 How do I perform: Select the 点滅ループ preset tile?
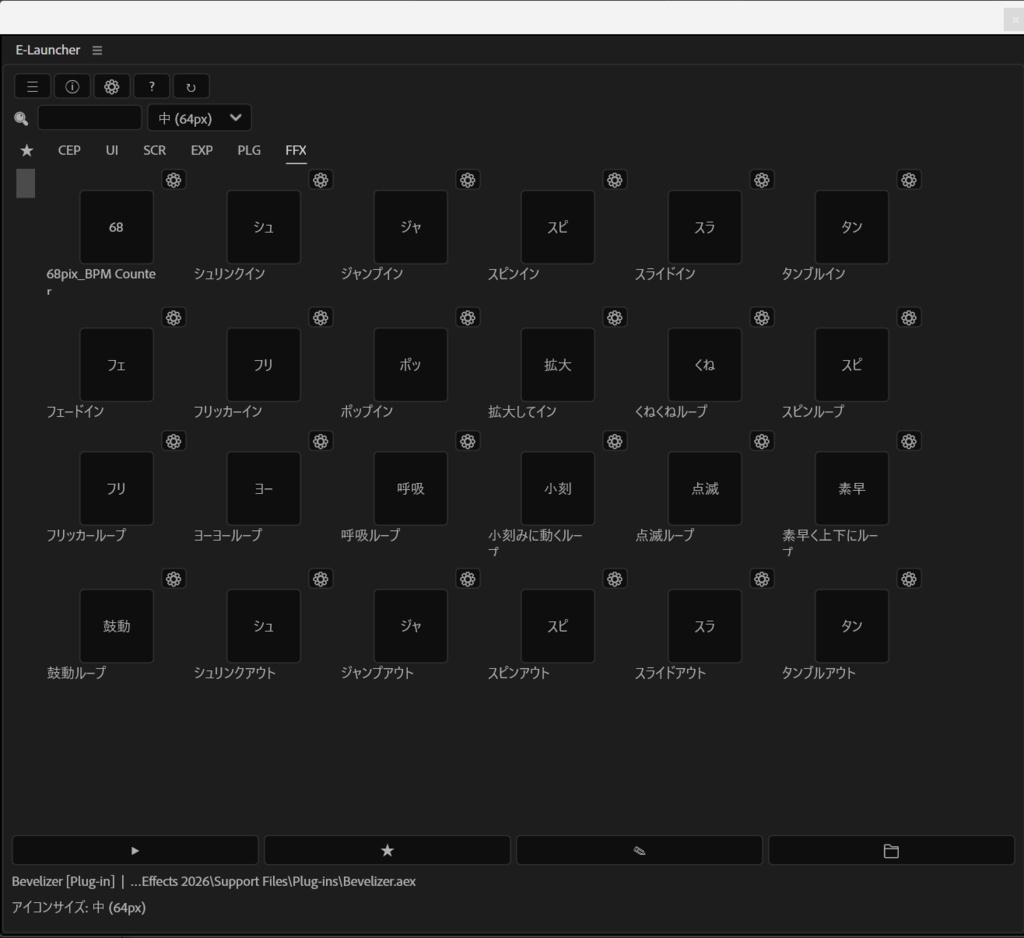705,489
